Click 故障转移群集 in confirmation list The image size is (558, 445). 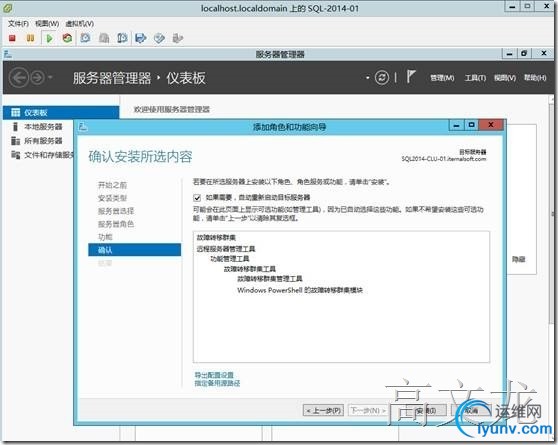[216, 237]
